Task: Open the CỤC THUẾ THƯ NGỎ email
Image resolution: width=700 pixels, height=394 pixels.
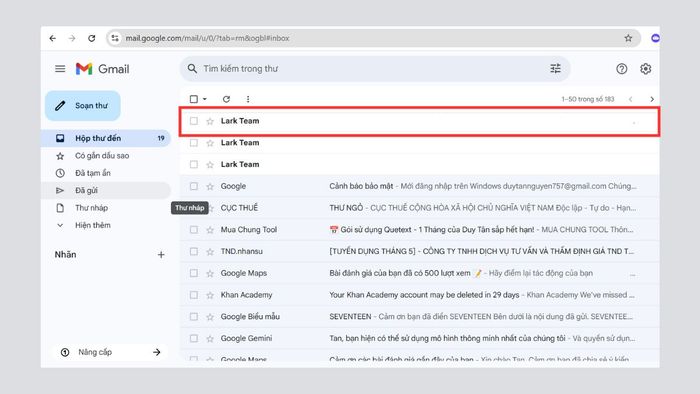Action: click(420, 208)
